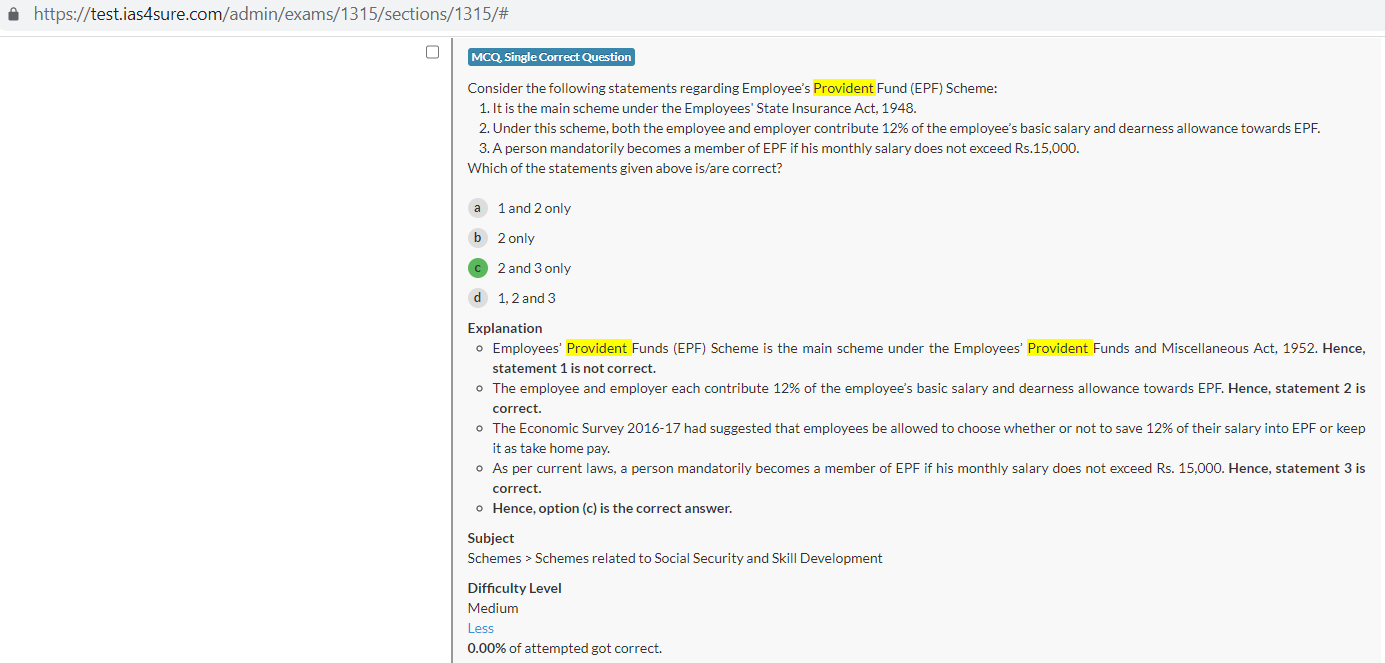Click the 'Medium' difficulty value
The width and height of the screenshot is (1385, 663).
click(x=493, y=608)
